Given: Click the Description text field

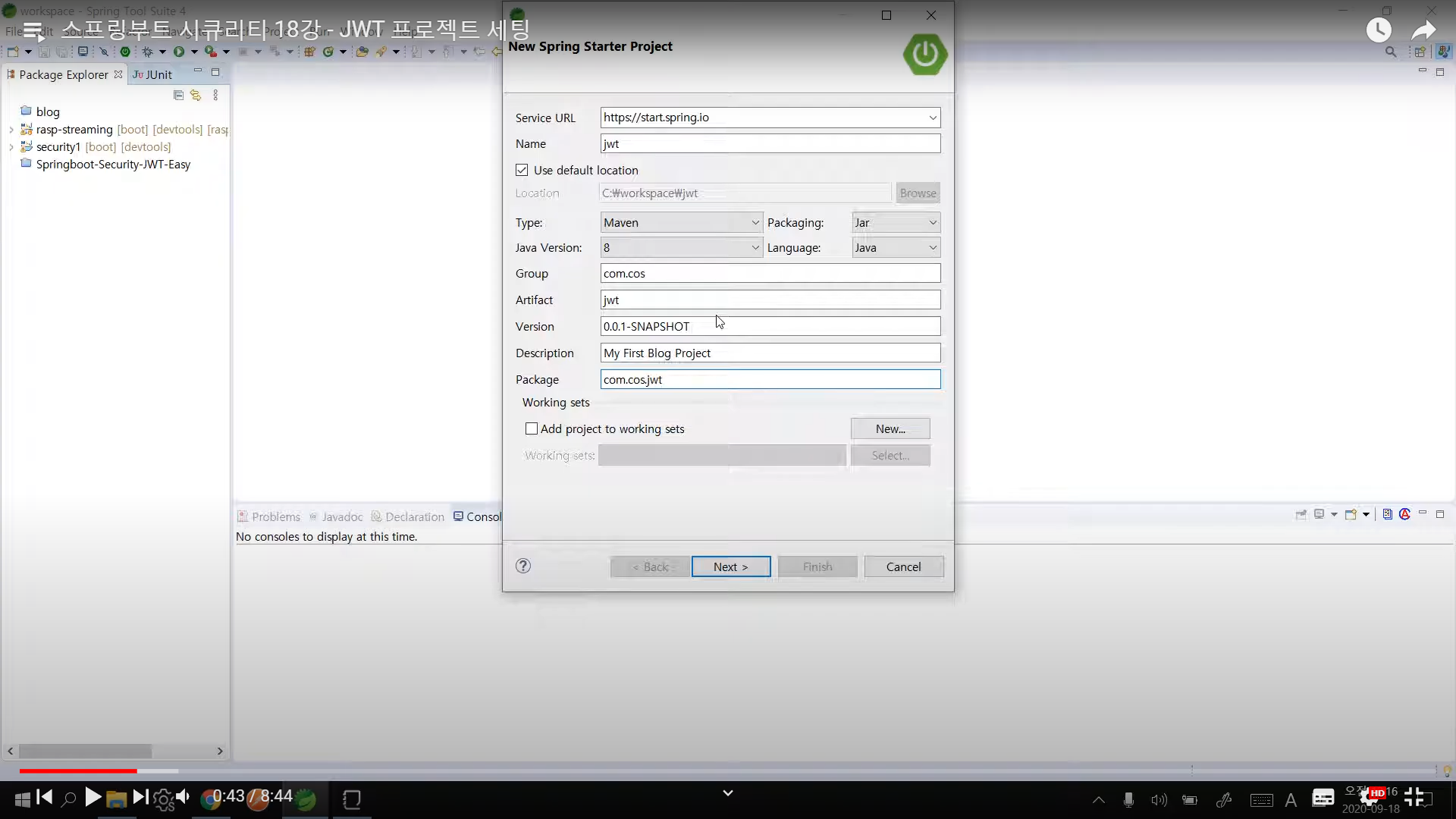Looking at the screenshot, I should click(x=770, y=353).
